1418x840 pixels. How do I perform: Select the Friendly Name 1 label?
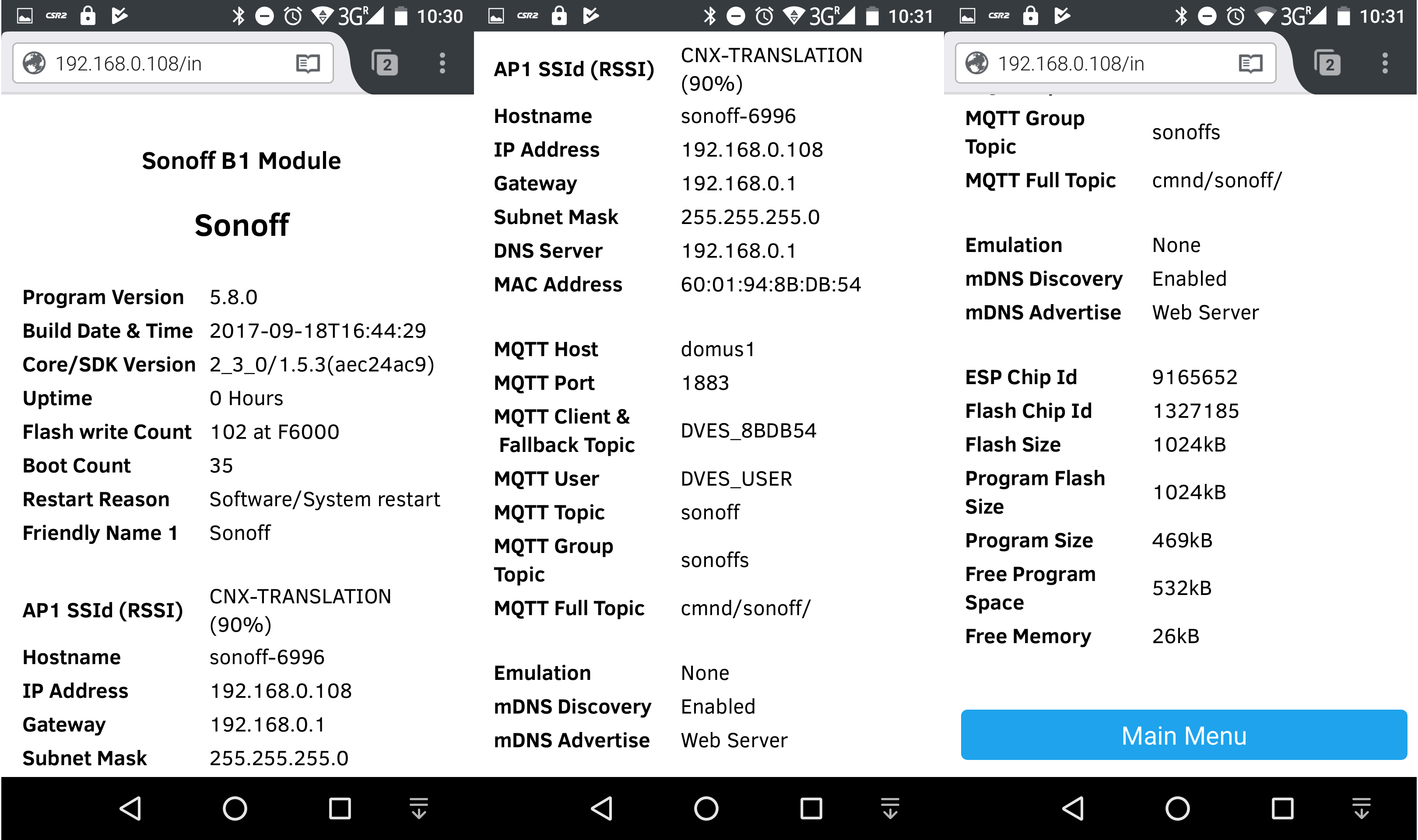[x=100, y=533]
